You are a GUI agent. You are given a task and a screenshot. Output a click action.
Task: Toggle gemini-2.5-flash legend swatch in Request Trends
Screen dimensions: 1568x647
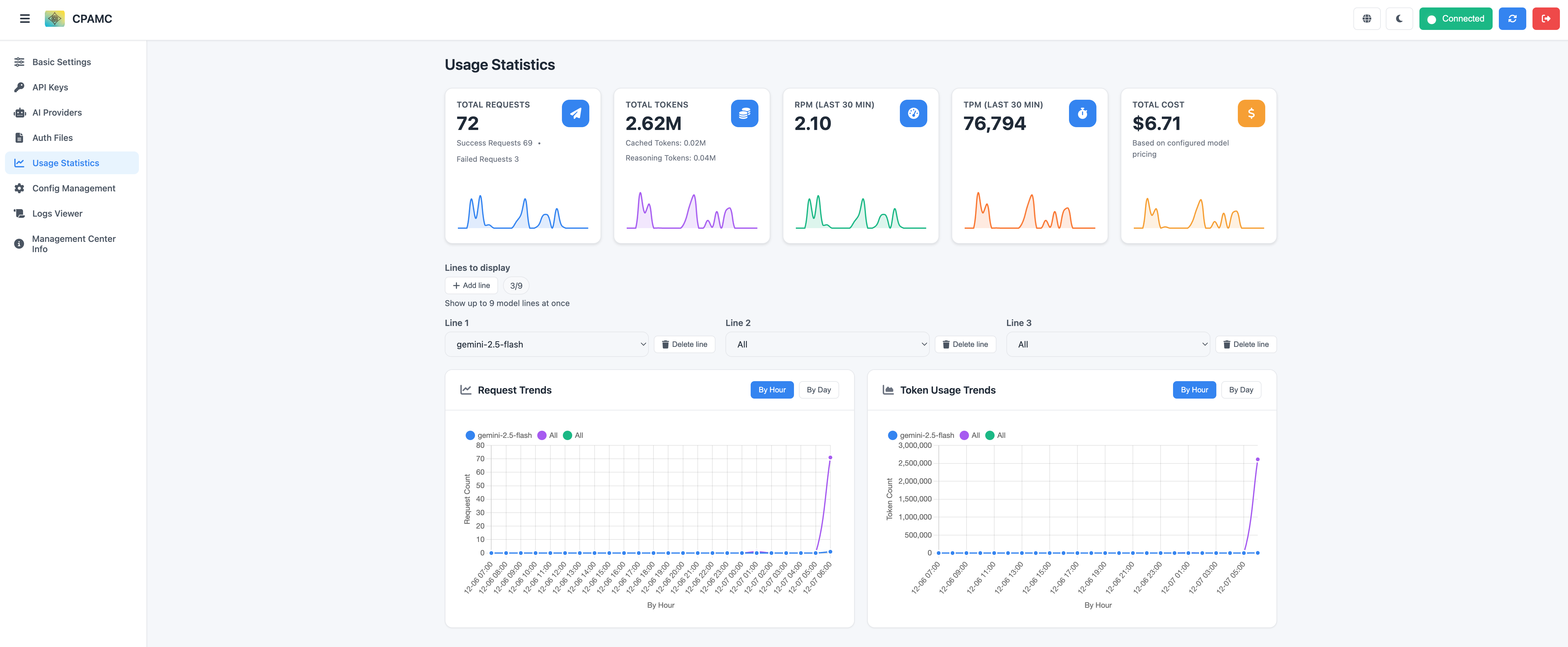coord(470,435)
